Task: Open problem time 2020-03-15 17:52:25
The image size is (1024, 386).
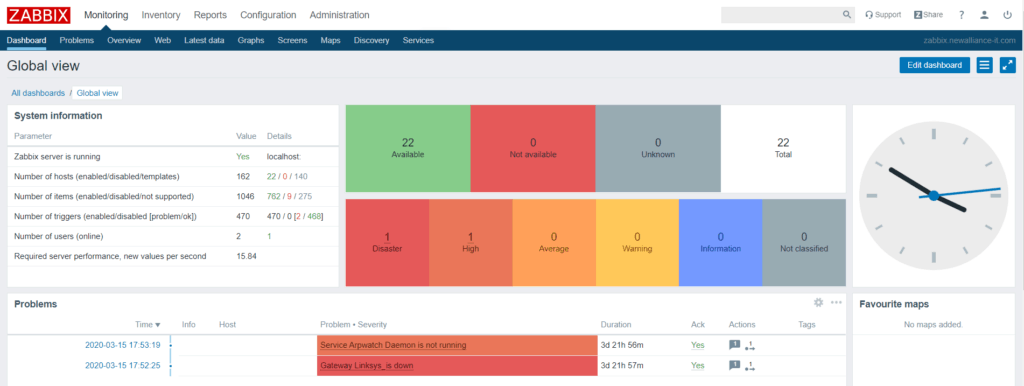Action: (123, 366)
